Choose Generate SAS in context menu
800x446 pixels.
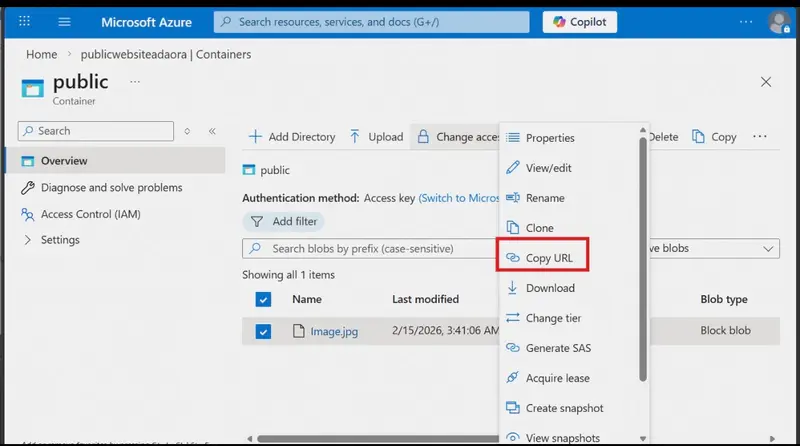click(x=548, y=348)
